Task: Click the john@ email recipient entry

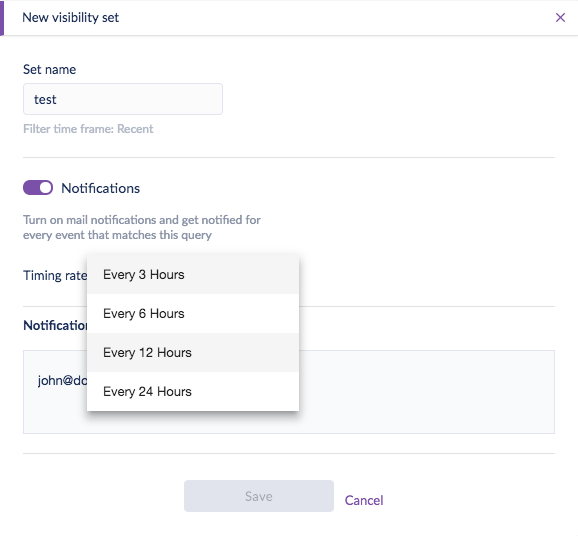Action: [x=62, y=380]
